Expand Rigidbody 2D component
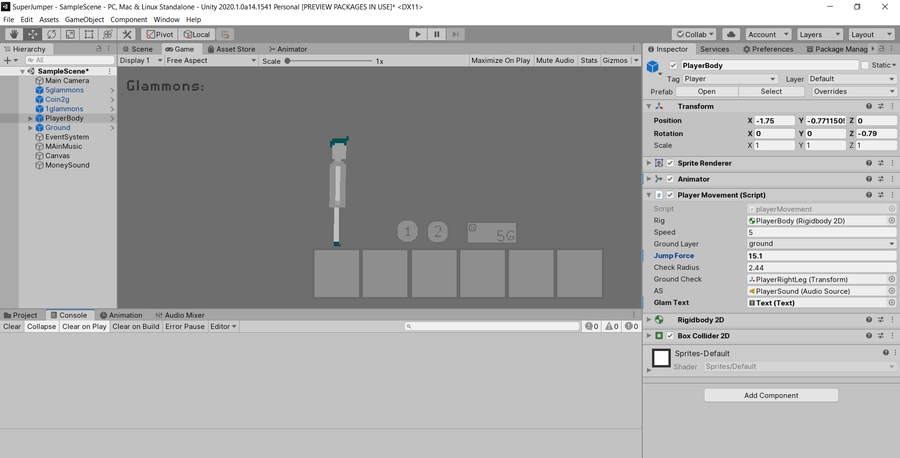The width and height of the screenshot is (900, 458). pos(649,320)
